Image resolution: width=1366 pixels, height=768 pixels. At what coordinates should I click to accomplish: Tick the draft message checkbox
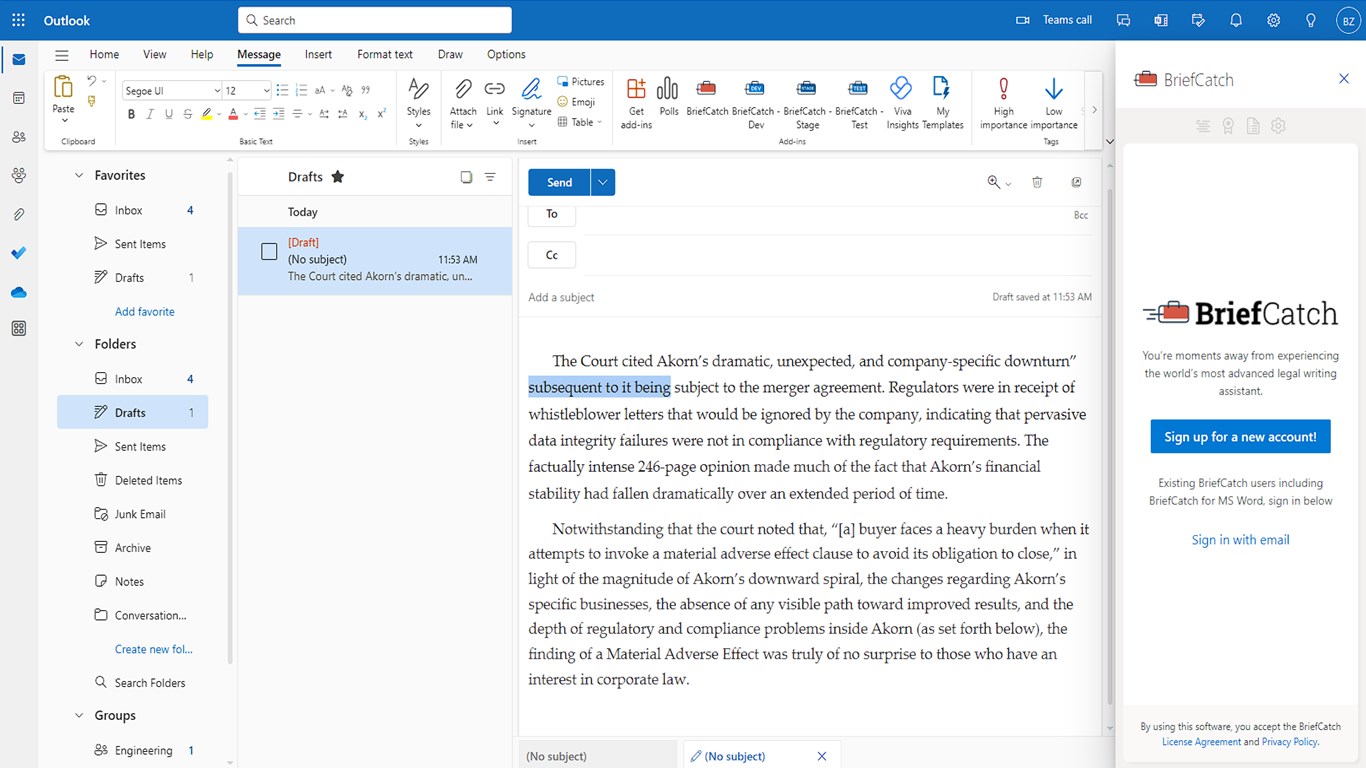point(269,252)
